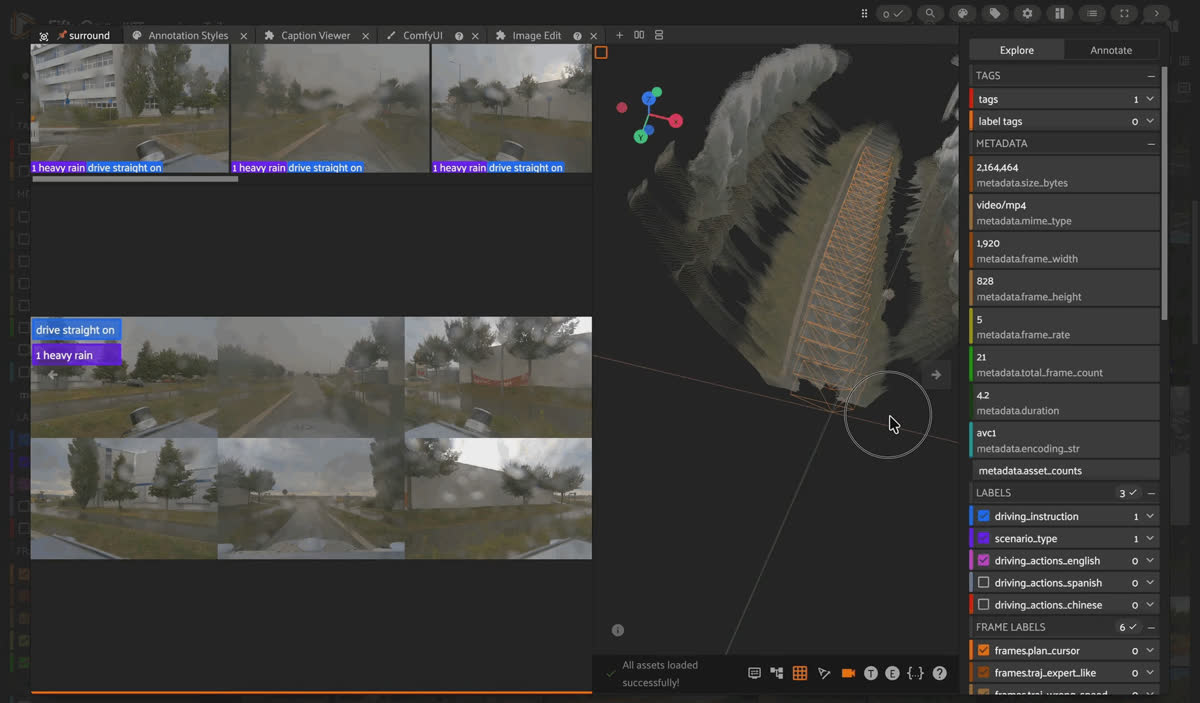Split panel horizontally icon

click(639, 35)
